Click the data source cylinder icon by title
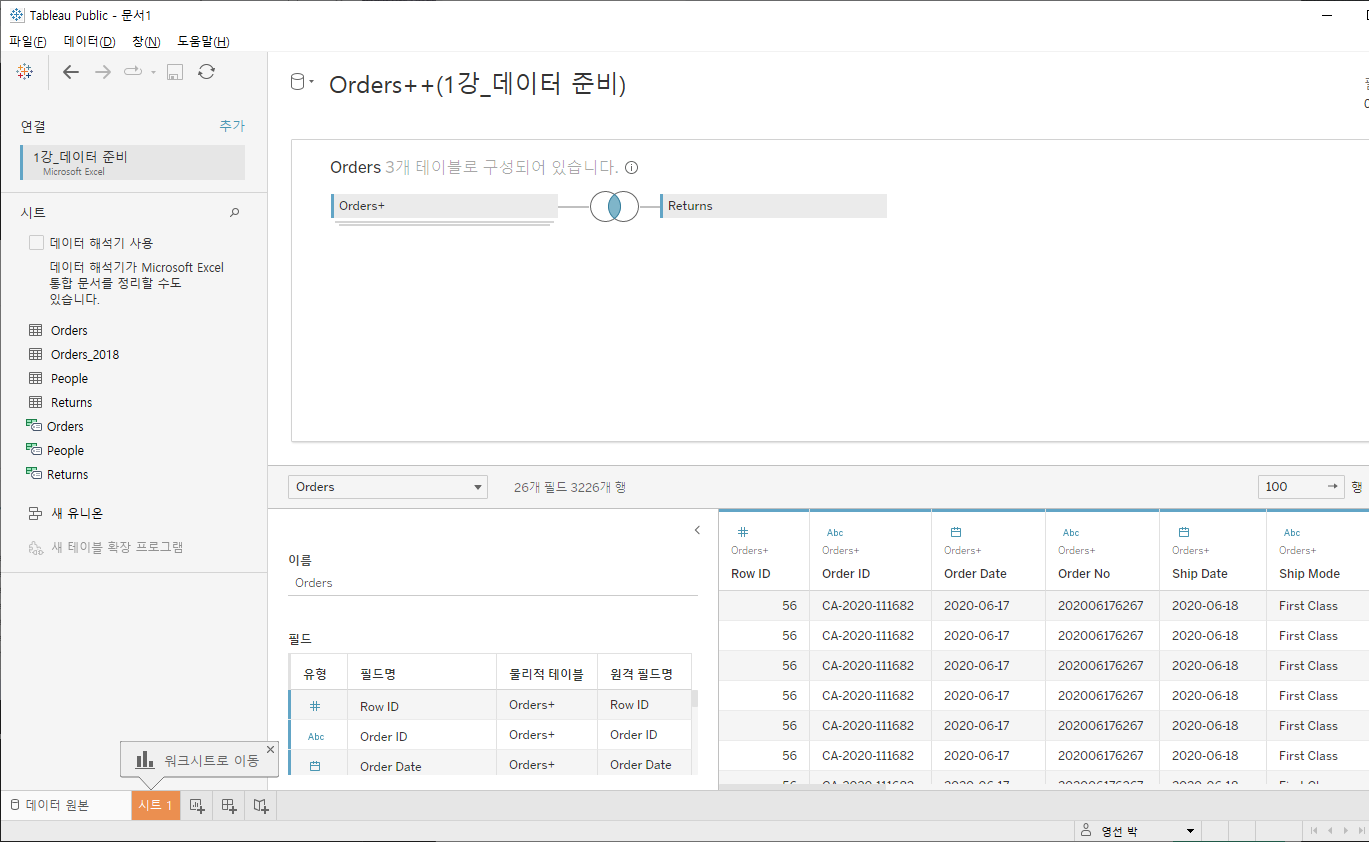This screenshot has width=1369, height=842. (297, 83)
